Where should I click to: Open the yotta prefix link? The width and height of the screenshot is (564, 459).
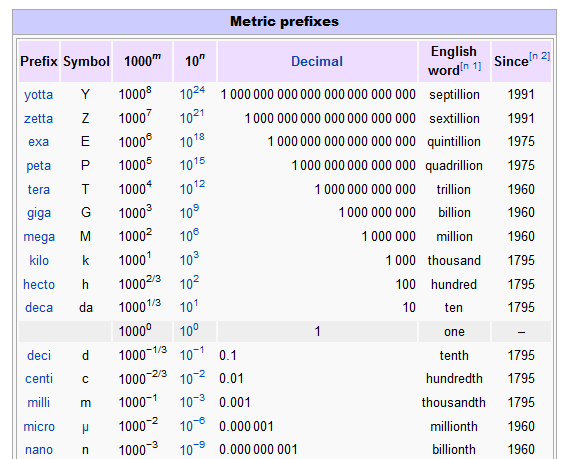click(38, 95)
